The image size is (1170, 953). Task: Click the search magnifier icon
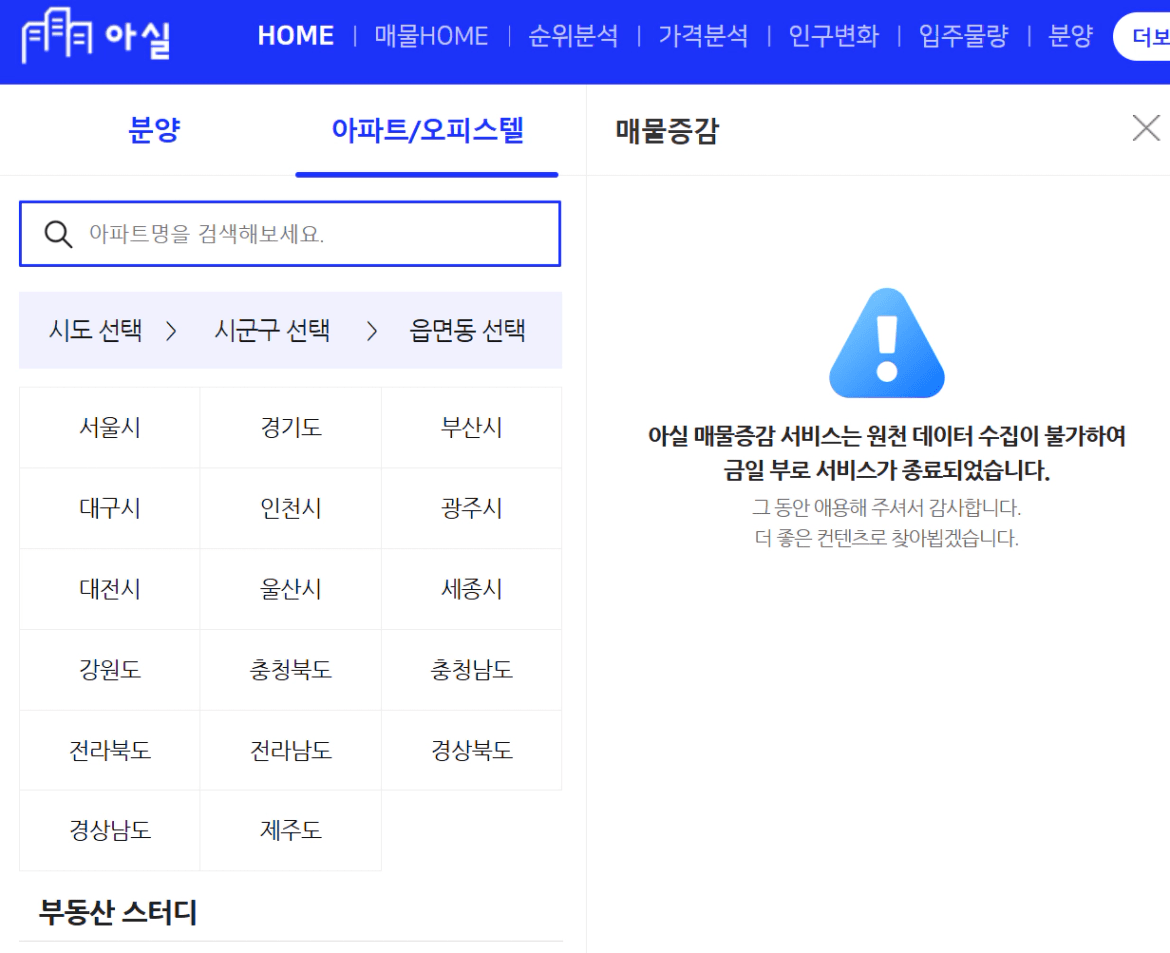58,234
